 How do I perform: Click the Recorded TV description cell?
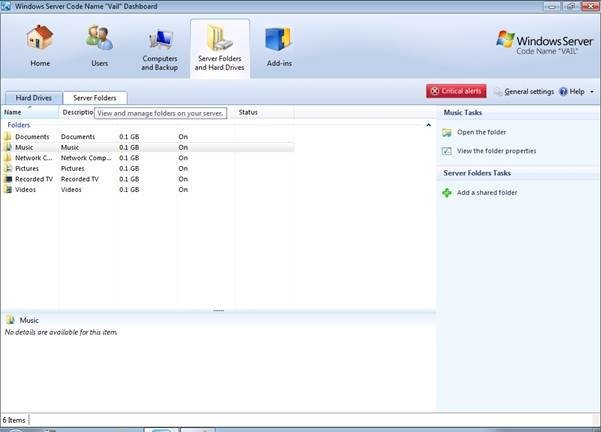(x=80, y=179)
